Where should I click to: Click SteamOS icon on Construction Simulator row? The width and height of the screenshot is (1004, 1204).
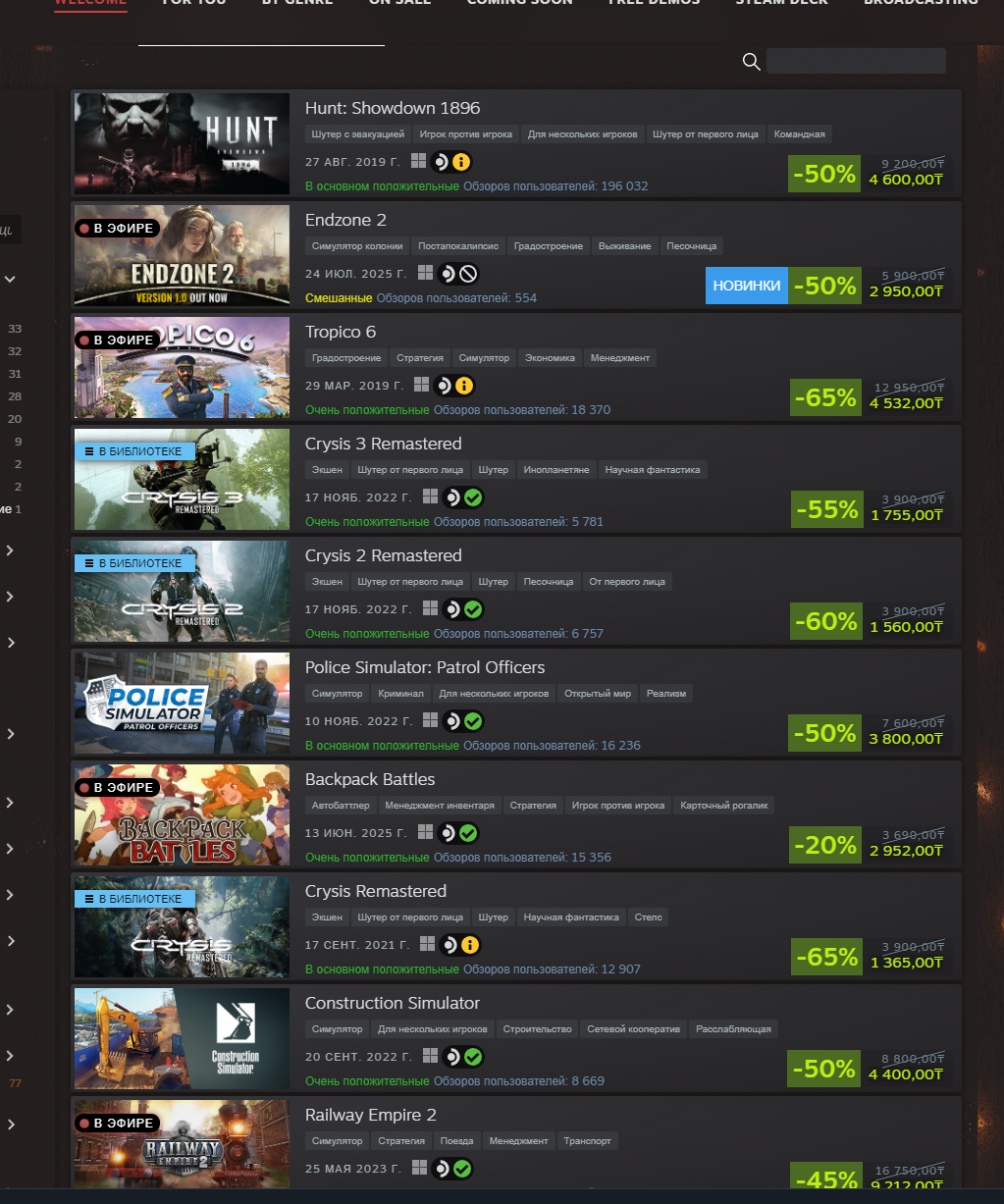[x=451, y=1057]
